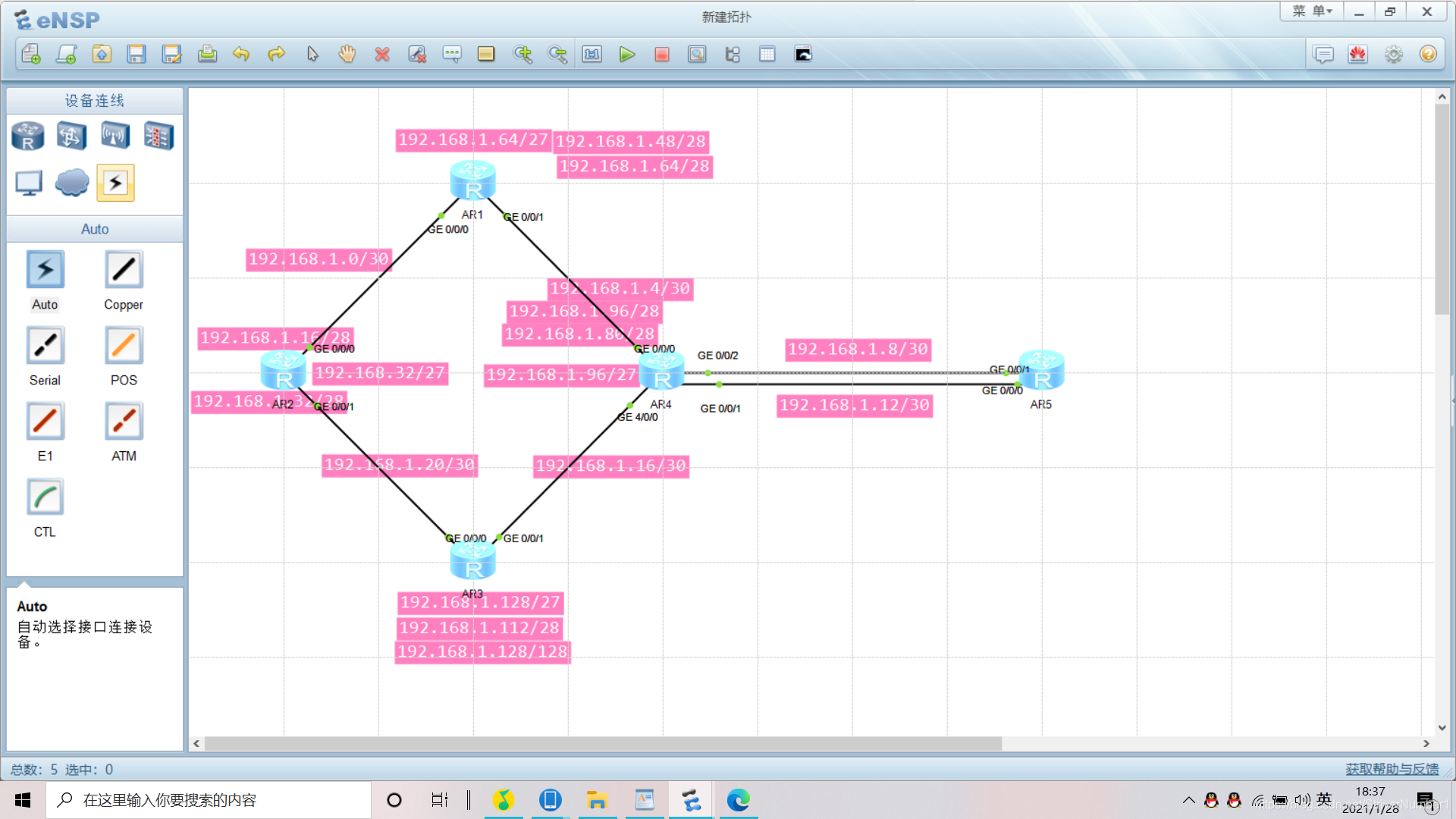
Task: Select the WLAN device category
Action: pos(115,136)
